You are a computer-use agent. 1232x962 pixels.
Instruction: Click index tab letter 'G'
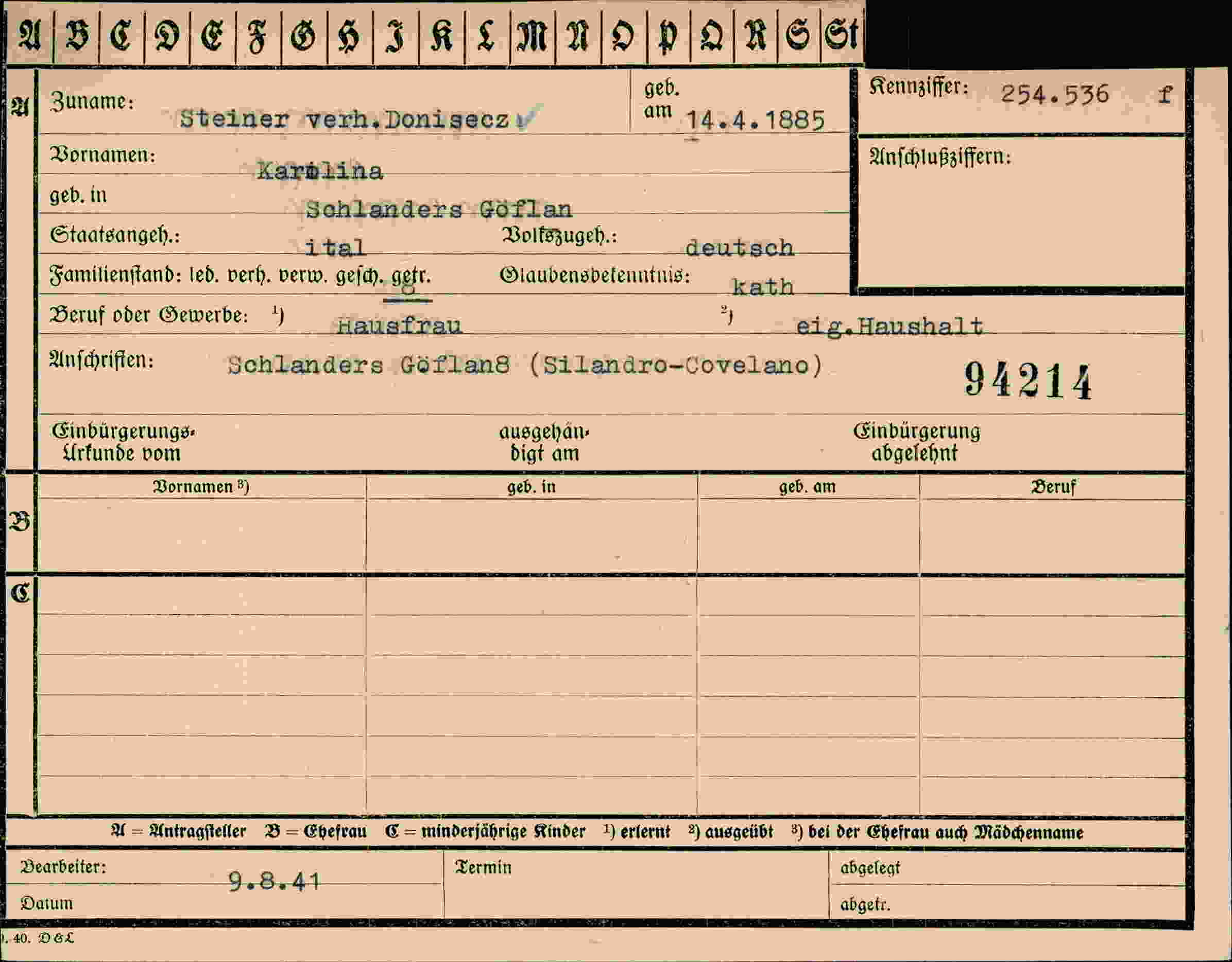pos(303,36)
